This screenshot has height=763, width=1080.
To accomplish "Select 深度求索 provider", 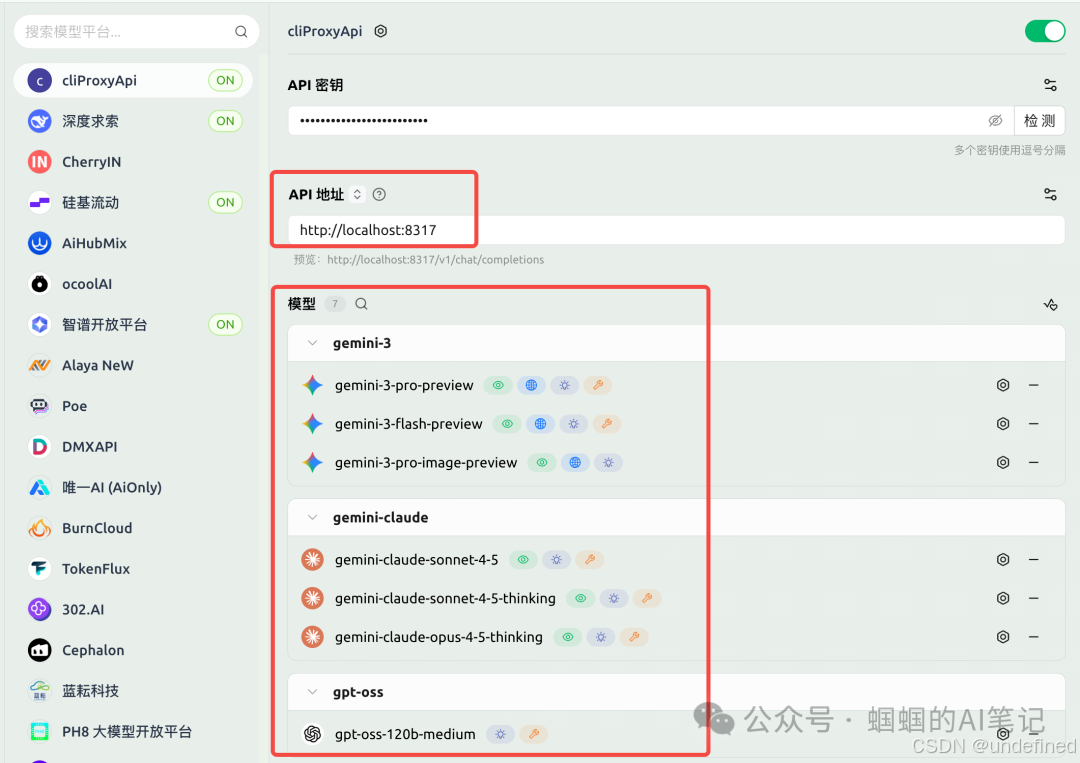I will [x=133, y=121].
